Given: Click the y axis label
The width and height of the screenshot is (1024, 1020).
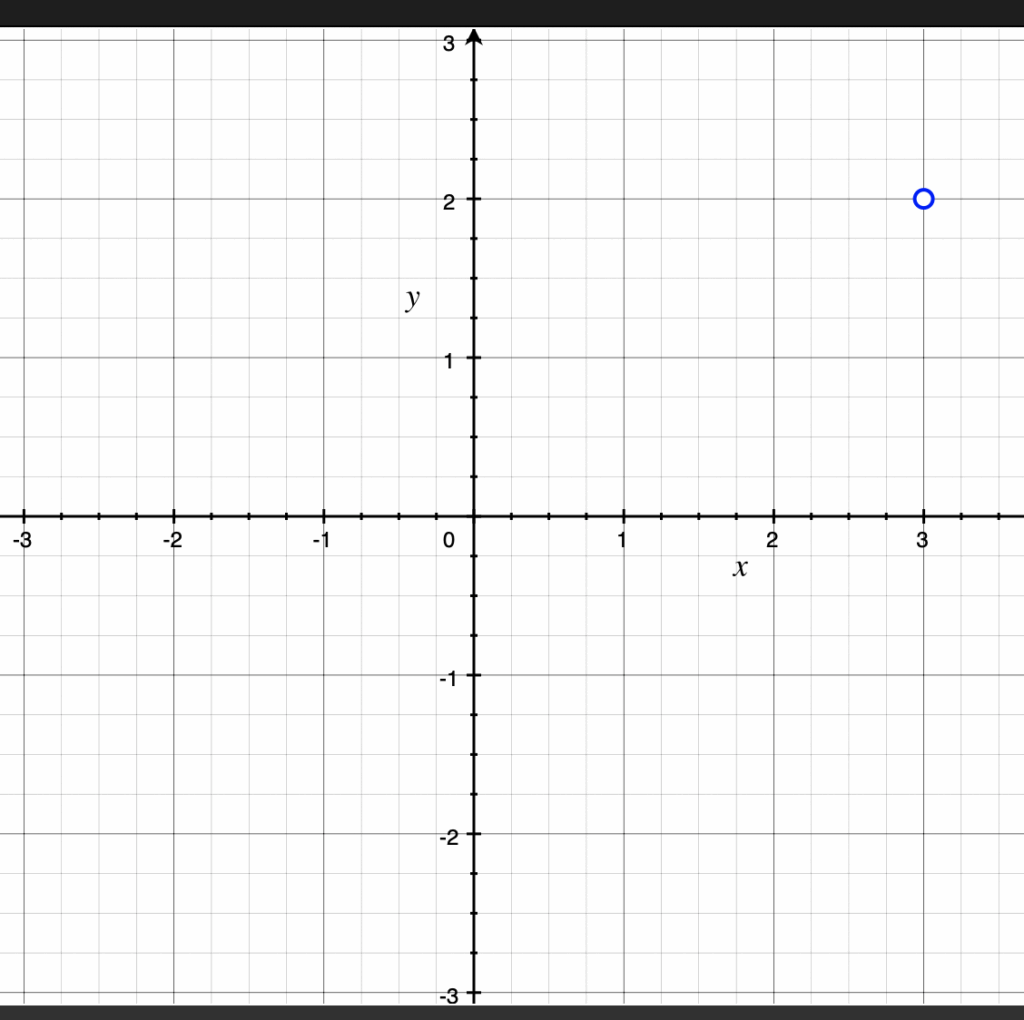Looking at the screenshot, I should pyautogui.click(x=412, y=298).
